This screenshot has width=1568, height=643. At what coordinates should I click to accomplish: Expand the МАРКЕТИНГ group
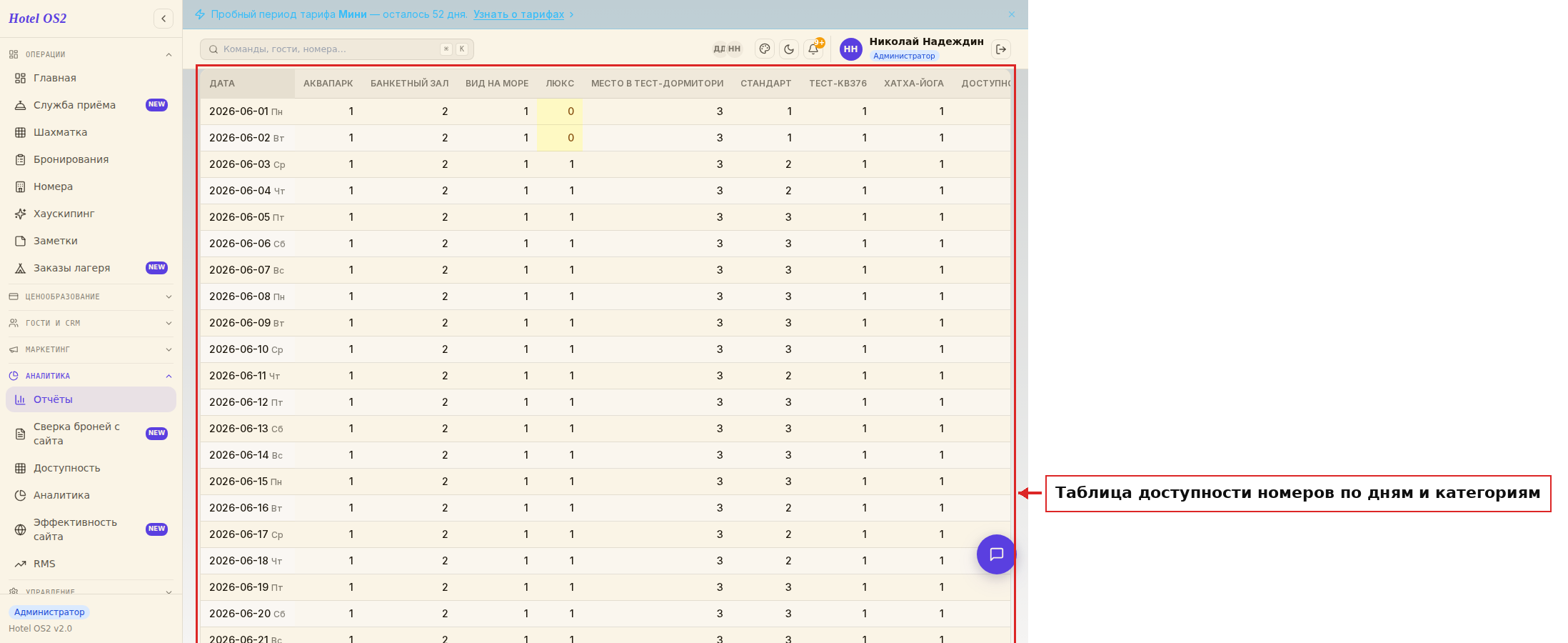pyautogui.click(x=91, y=349)
